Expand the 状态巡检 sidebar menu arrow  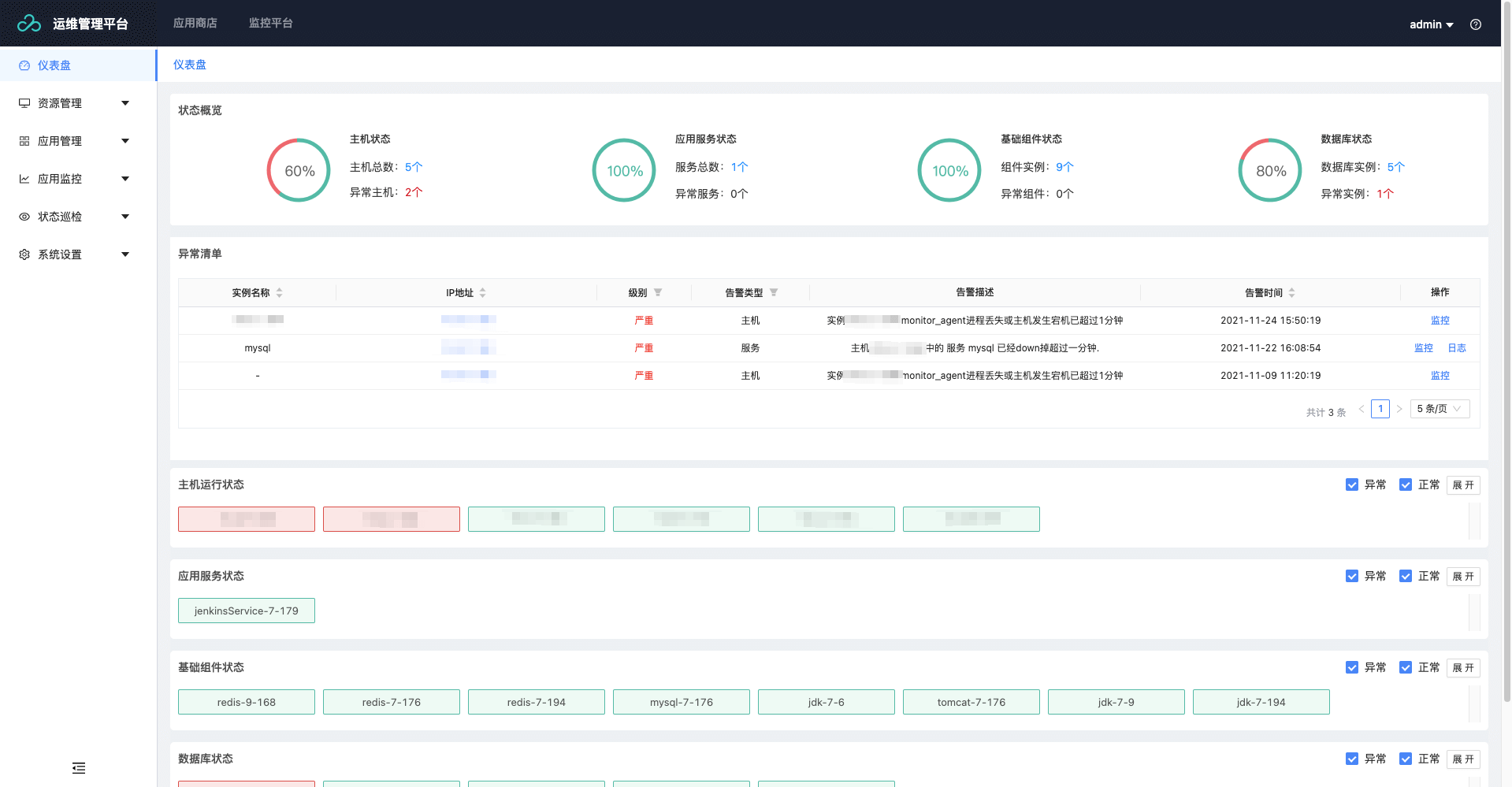point(125,217)
